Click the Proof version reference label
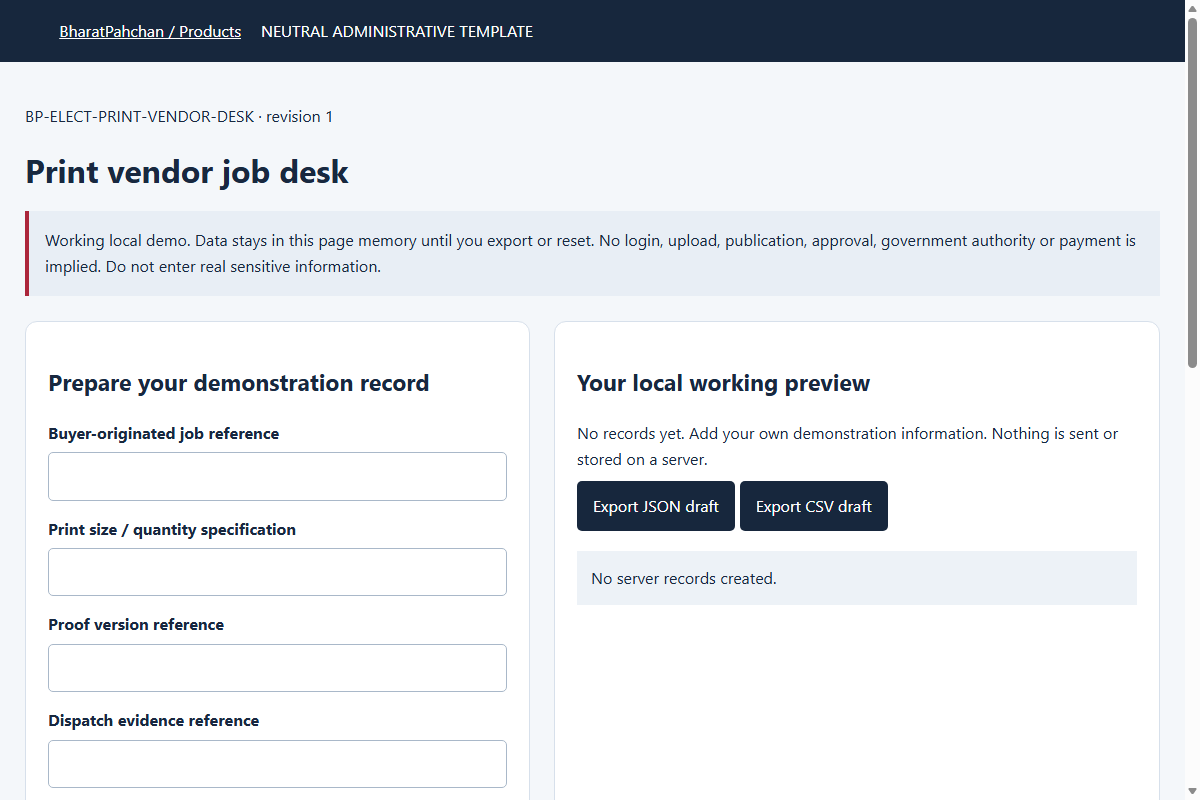The width and height of the screenshot is (1200, 800). [136, 625]
